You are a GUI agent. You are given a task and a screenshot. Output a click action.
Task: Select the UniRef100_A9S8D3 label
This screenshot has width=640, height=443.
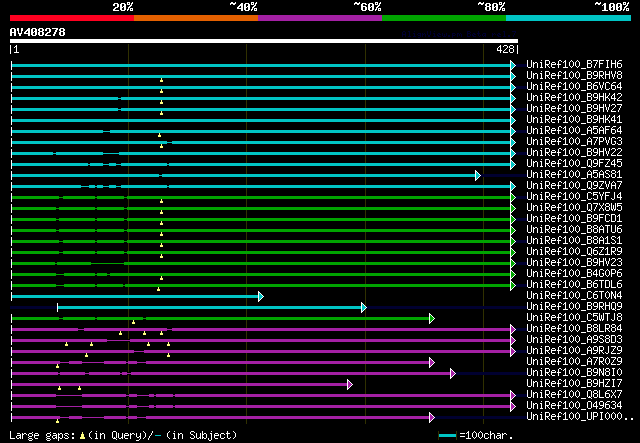[x=574, y=340]
